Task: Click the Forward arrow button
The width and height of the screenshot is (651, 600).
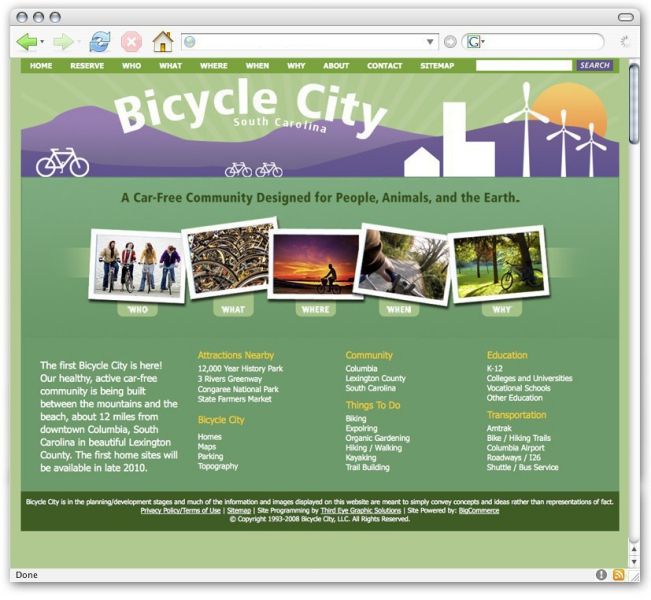Action: 63,42
